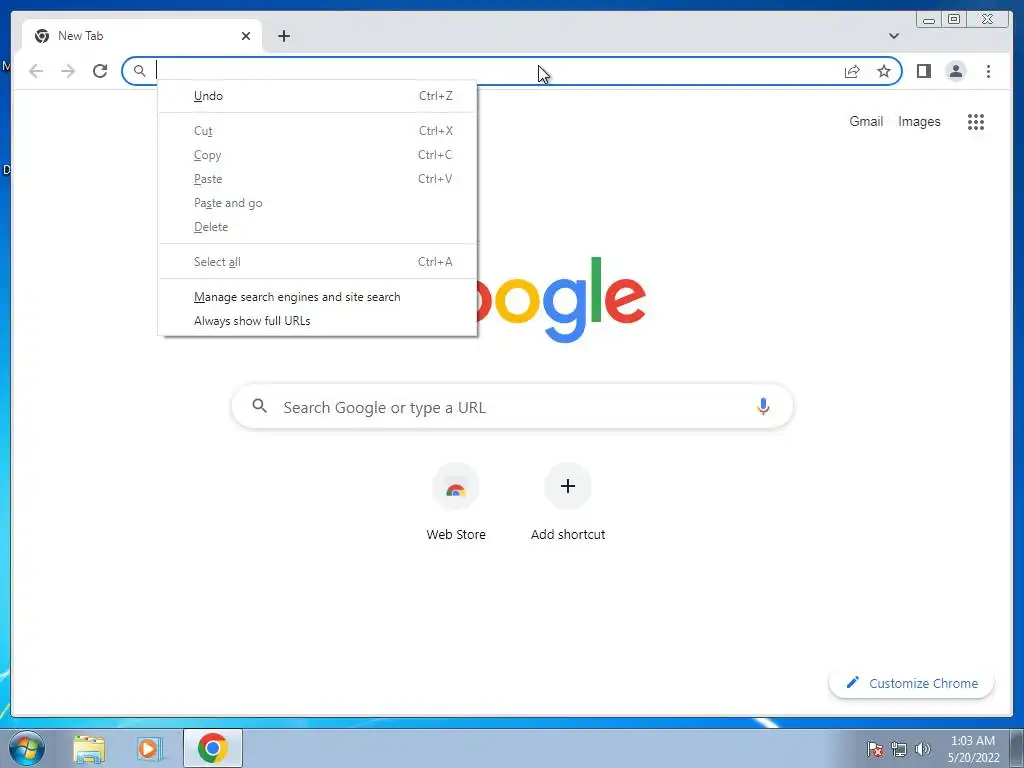Image resolution: width=1024 pixels, height=768 pixels.
Task: Click the Search Google or type a URL box
Action: coord(512,406)
